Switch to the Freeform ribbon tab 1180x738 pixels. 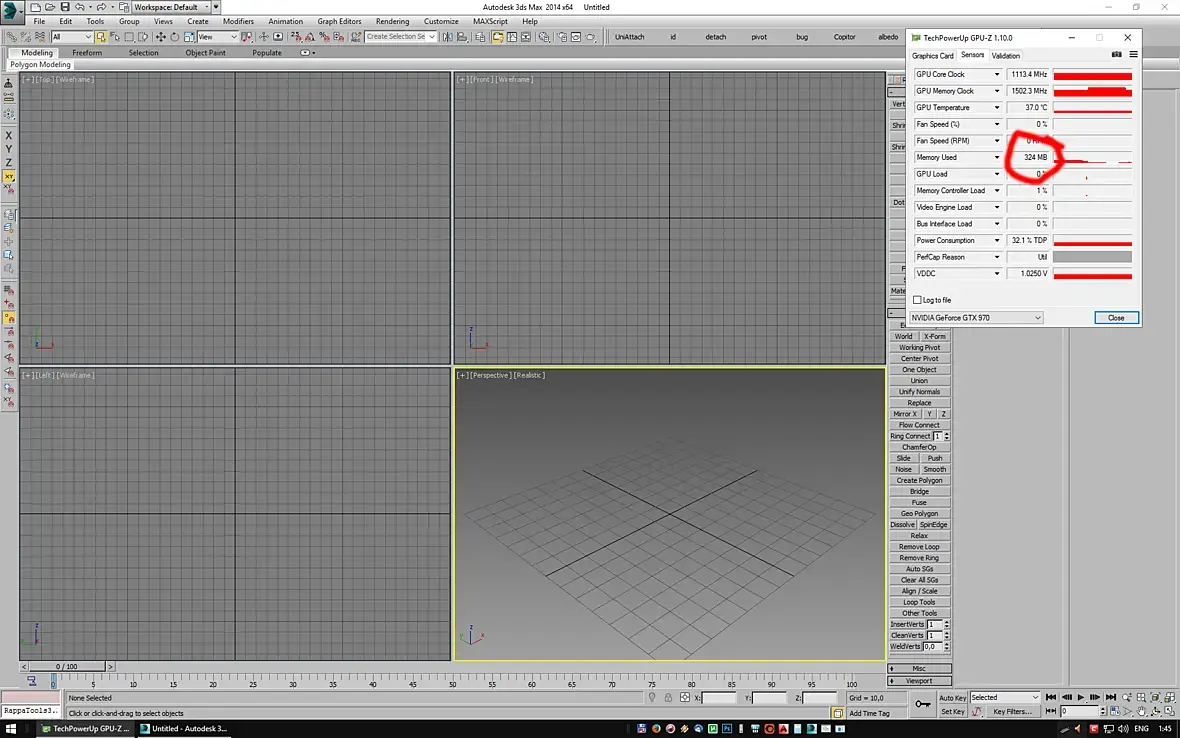click(x=87, y=53)
